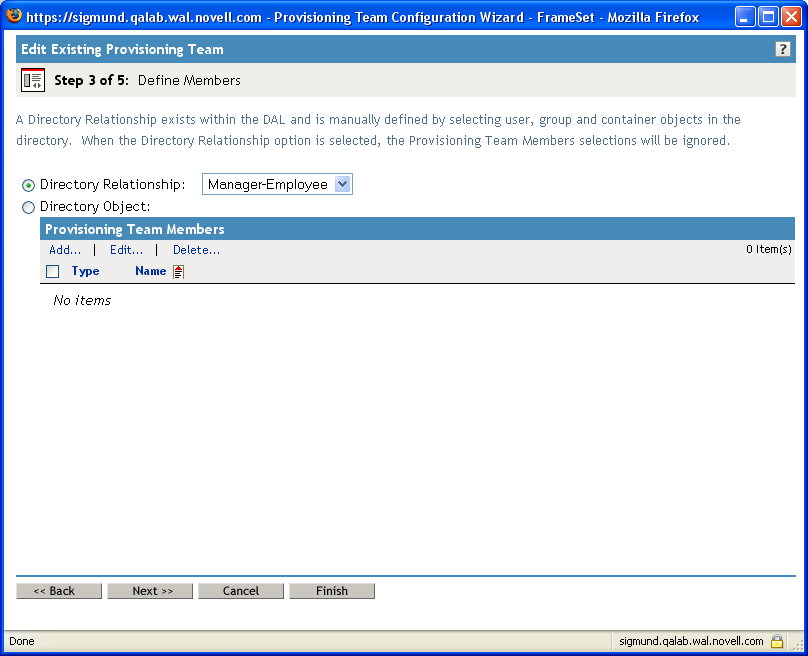Click the 'Provisioning Team Members' panel header
Viewport: 808px width, 656px height.
point(134,229)
